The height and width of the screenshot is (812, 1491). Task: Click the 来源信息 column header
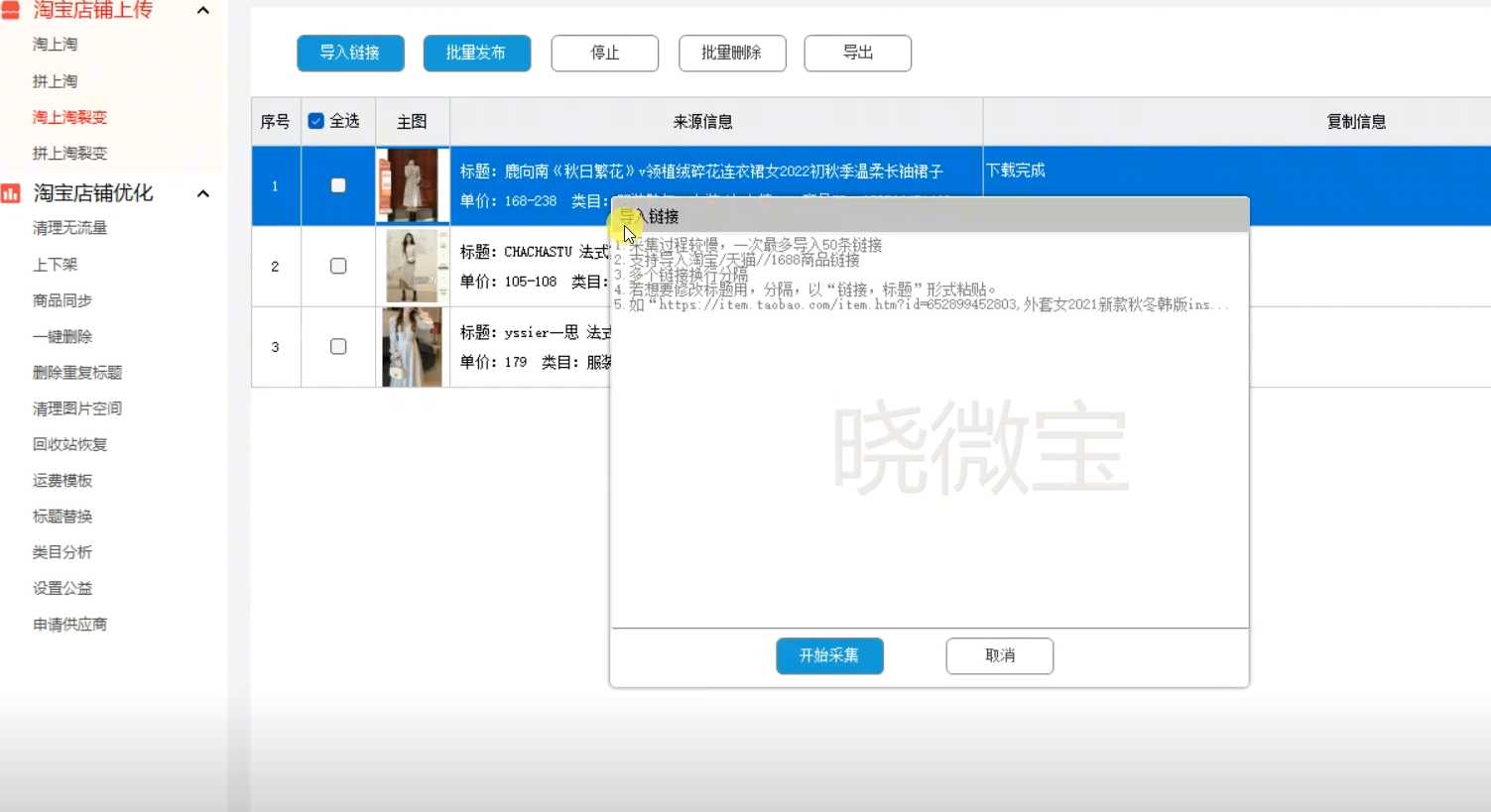coord(702,122)
